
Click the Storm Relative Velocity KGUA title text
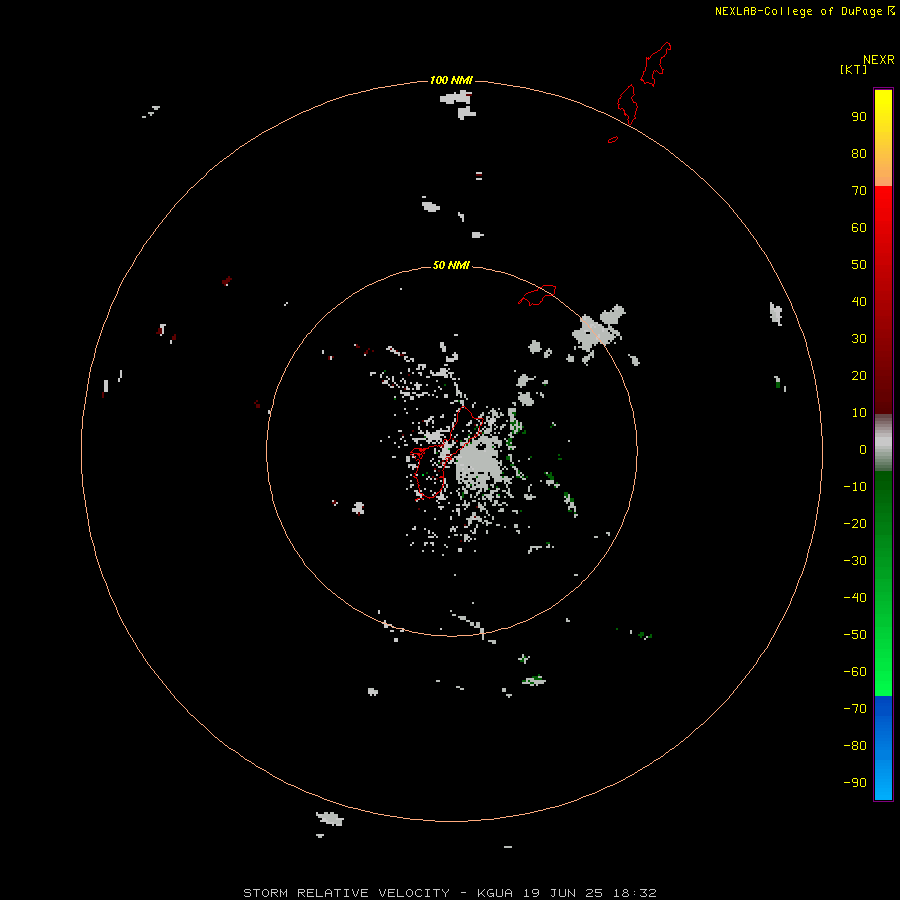449,893
